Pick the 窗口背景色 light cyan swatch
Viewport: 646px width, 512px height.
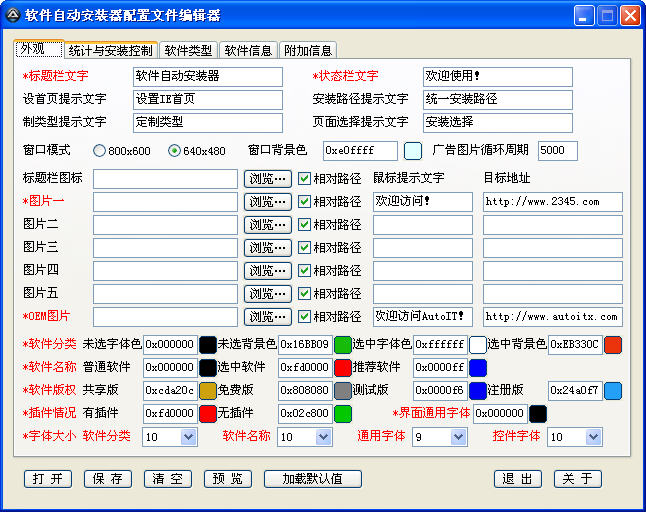[x=413, y=151]
